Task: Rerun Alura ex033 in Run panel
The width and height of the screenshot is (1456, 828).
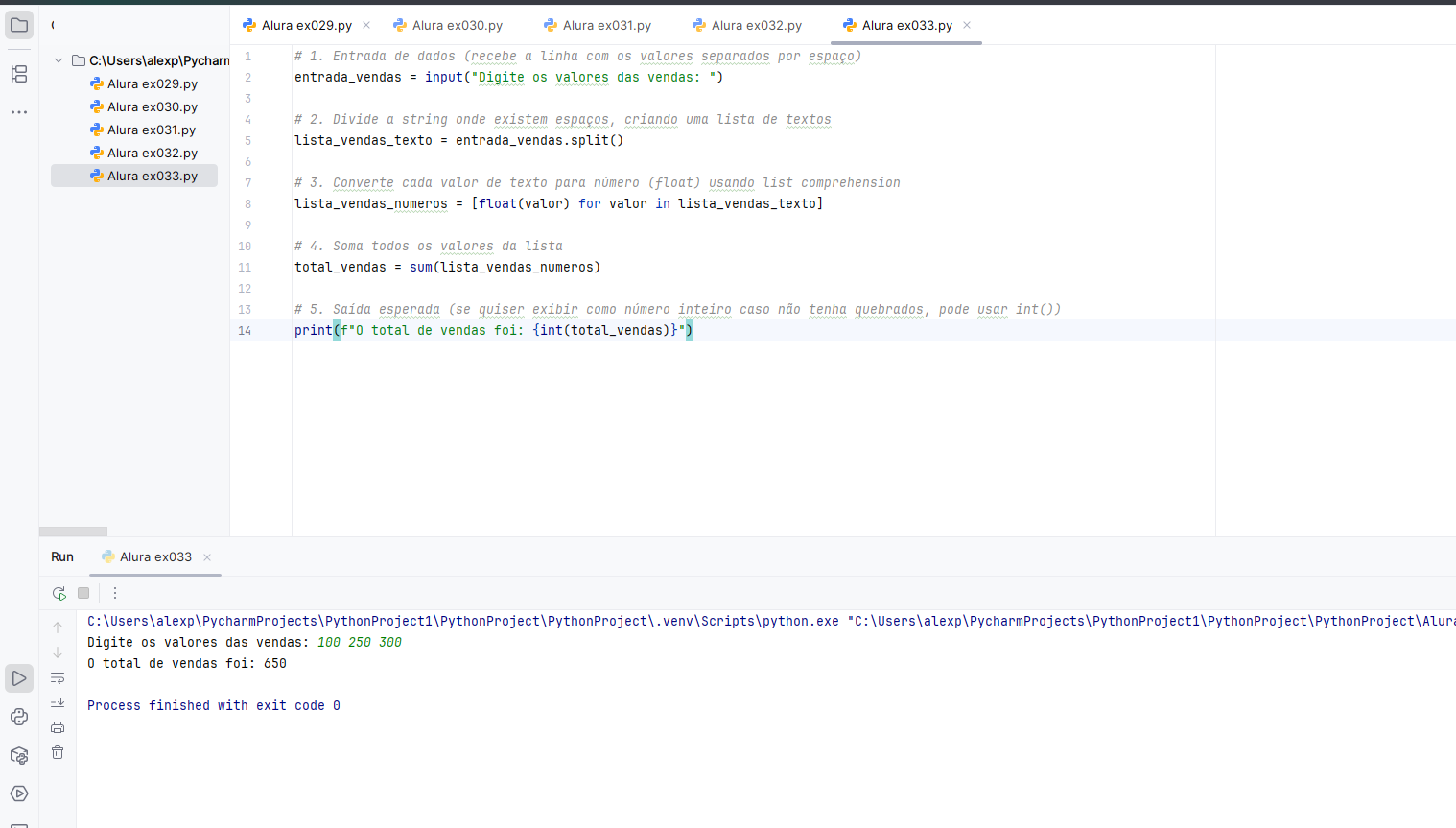Action: tap(59, 593)
